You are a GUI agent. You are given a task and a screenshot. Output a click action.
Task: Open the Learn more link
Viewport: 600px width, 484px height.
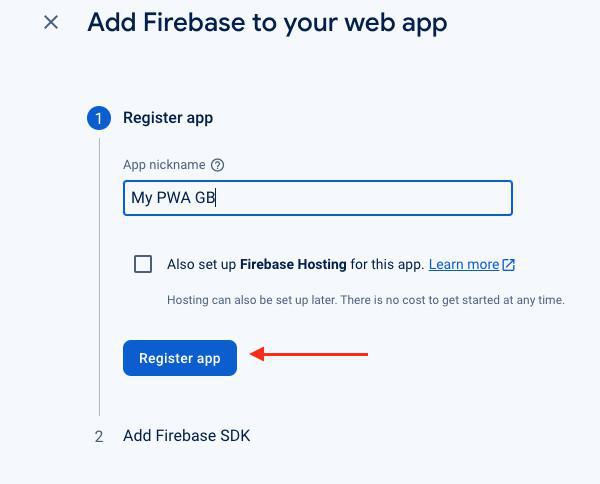tap(463, 265)
